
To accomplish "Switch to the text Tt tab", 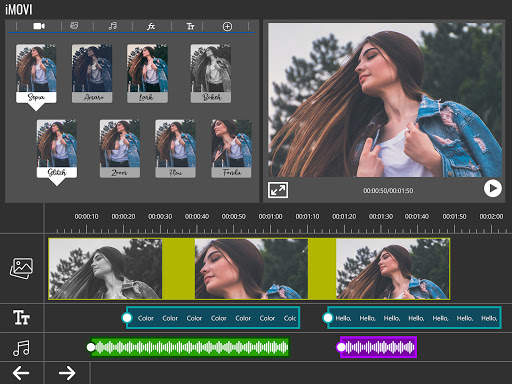I will coord(190,26).
